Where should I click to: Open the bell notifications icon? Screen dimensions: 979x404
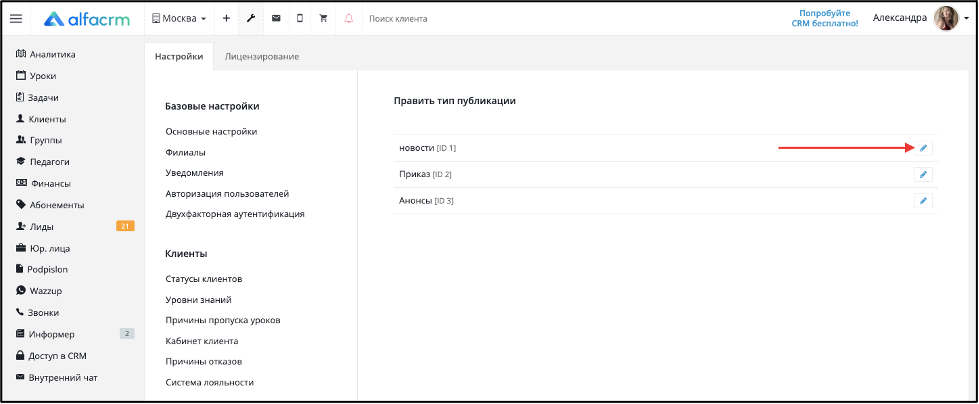(348, 19)
